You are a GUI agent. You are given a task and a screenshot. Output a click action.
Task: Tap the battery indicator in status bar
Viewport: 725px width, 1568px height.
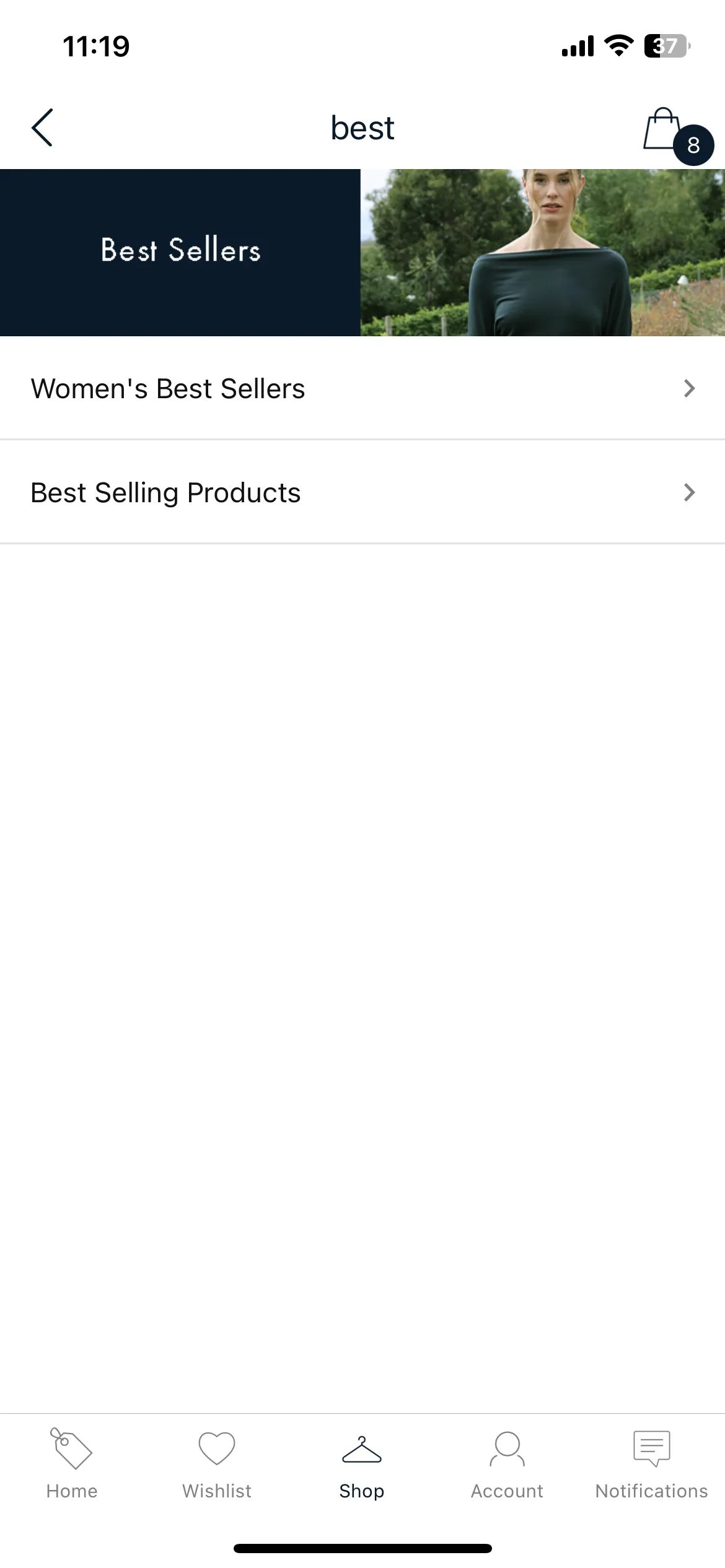(667, 46)
